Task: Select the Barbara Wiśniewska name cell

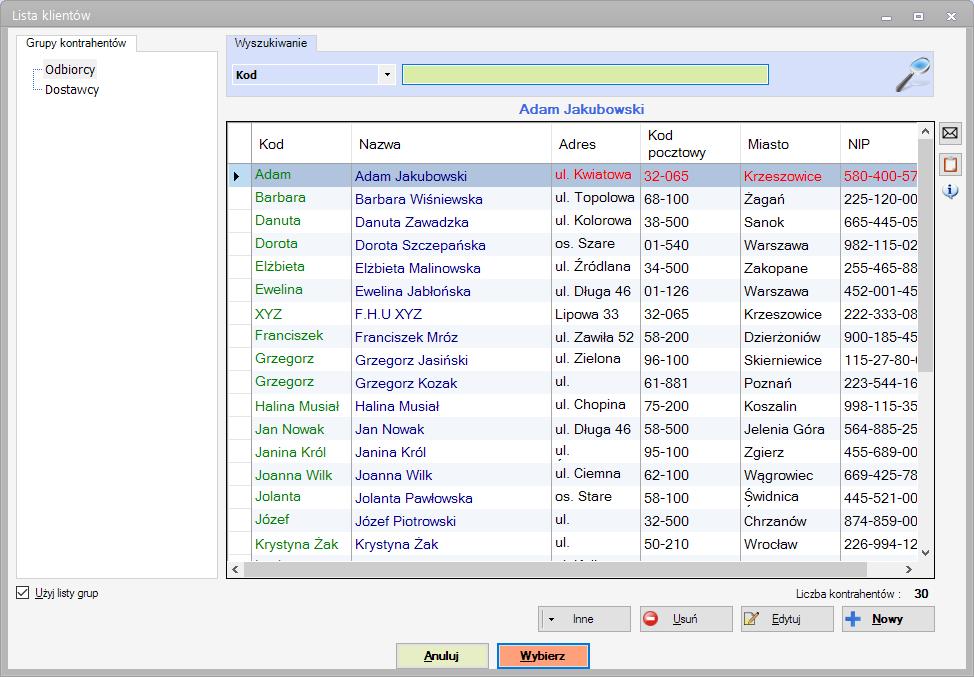Action: coord(451,199)
